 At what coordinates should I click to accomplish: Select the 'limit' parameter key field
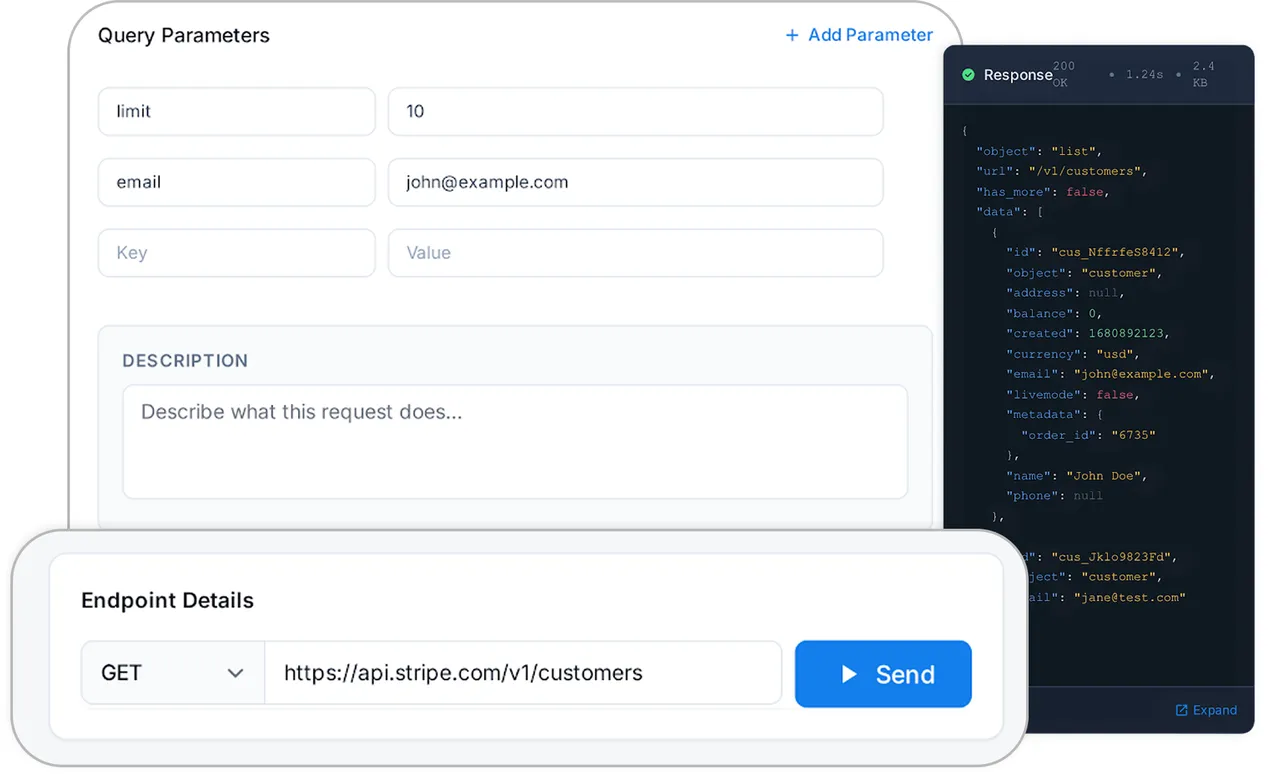(x=237, y=111)
